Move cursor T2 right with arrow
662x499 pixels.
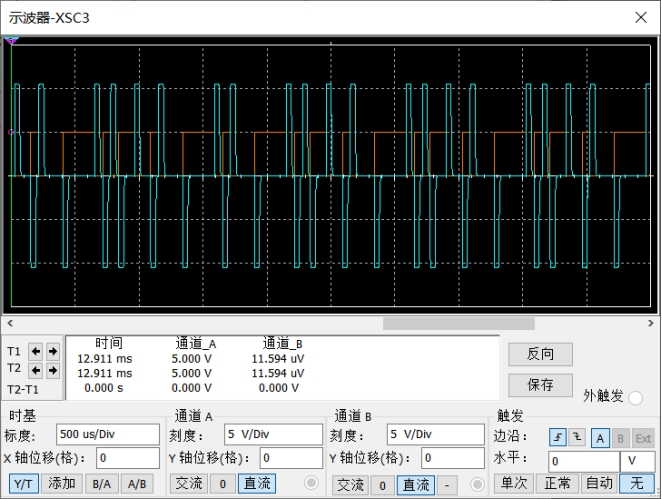tap(52, 370)
